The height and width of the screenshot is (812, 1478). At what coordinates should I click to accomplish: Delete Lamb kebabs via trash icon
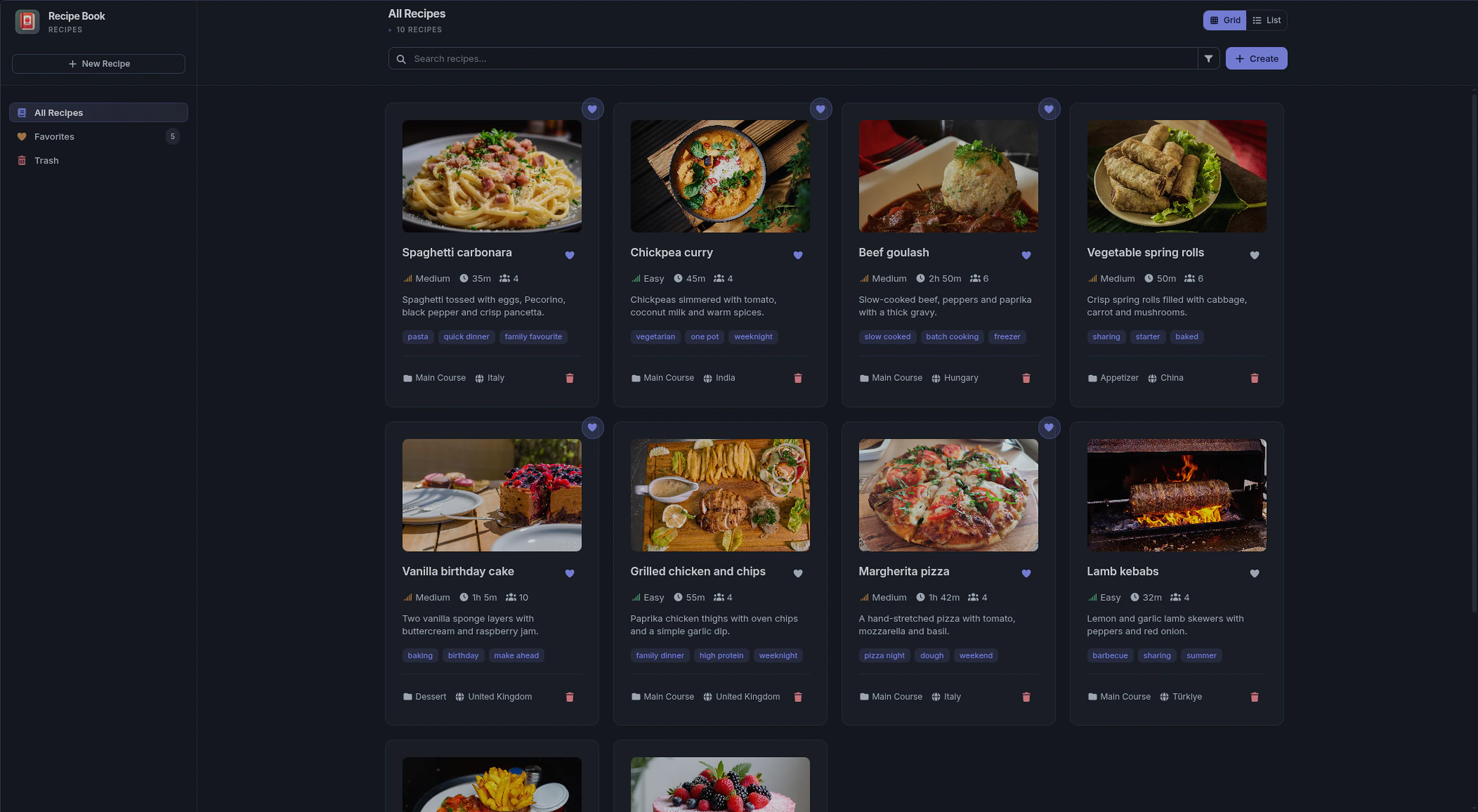1255,697
